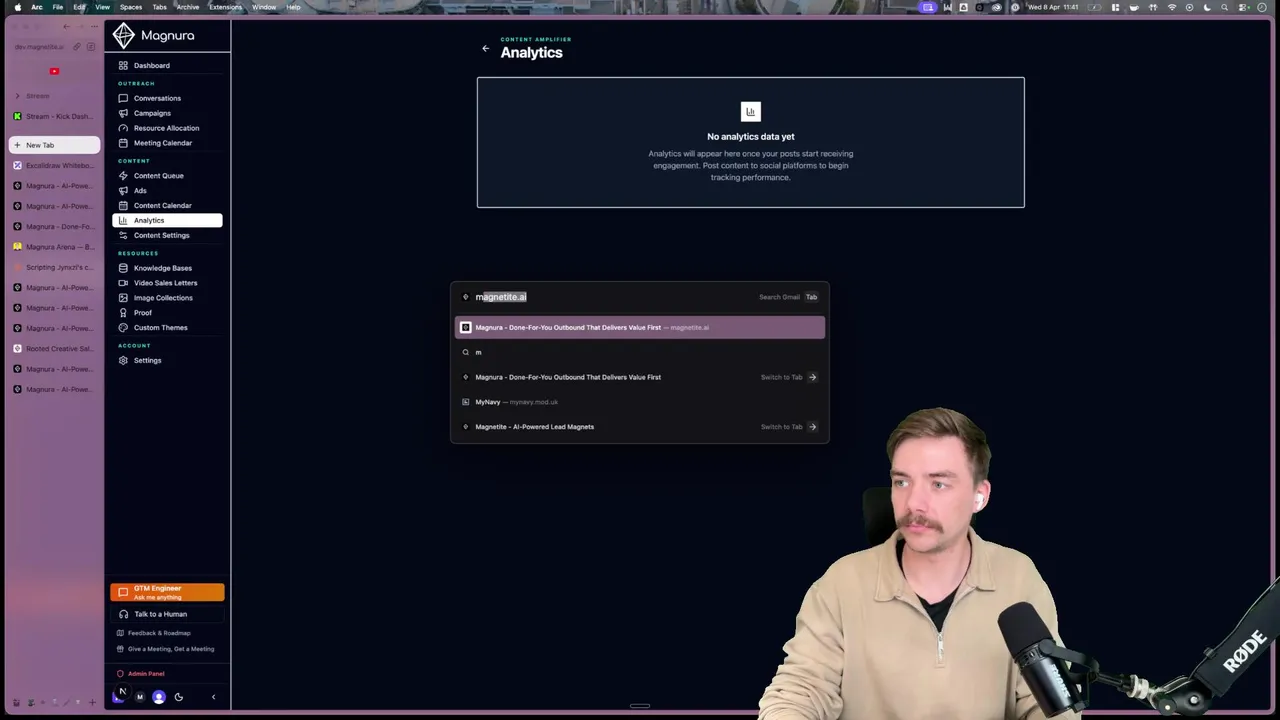Open the Spaces menu in the menu bar

[x=131, y=7]
